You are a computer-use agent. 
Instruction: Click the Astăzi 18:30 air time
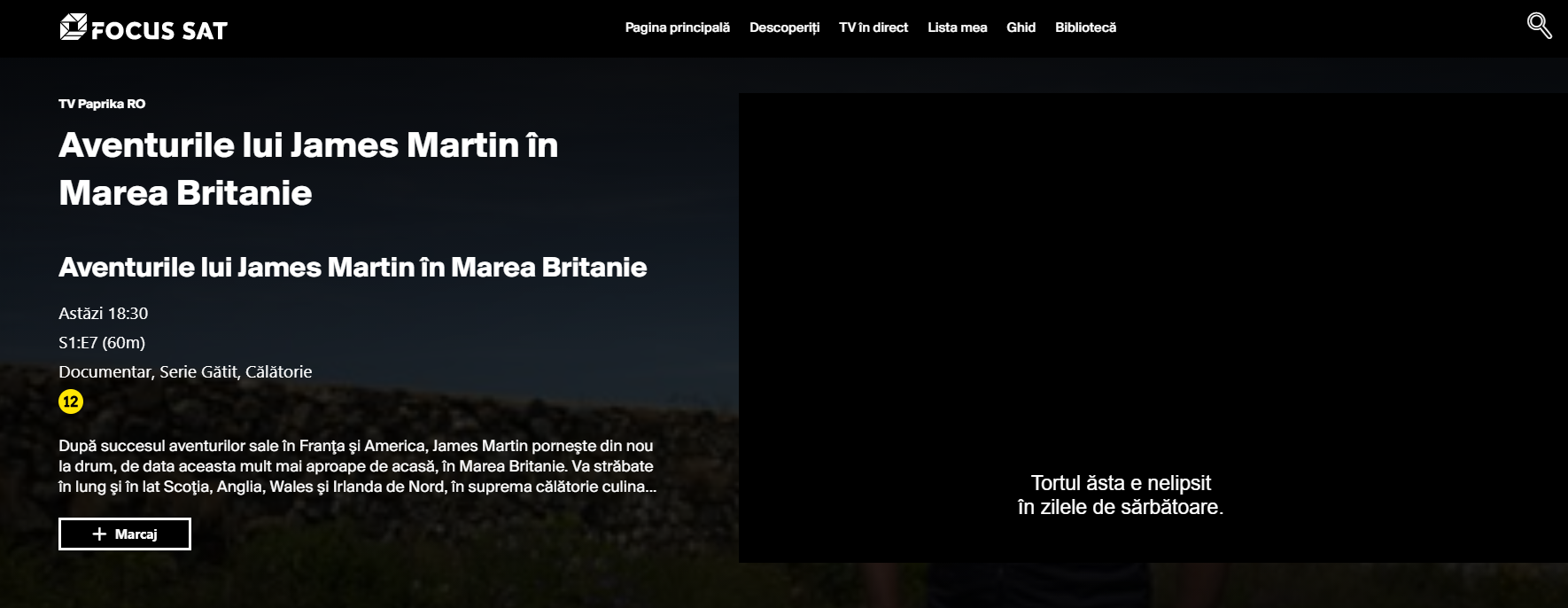(x=104, y=314)
